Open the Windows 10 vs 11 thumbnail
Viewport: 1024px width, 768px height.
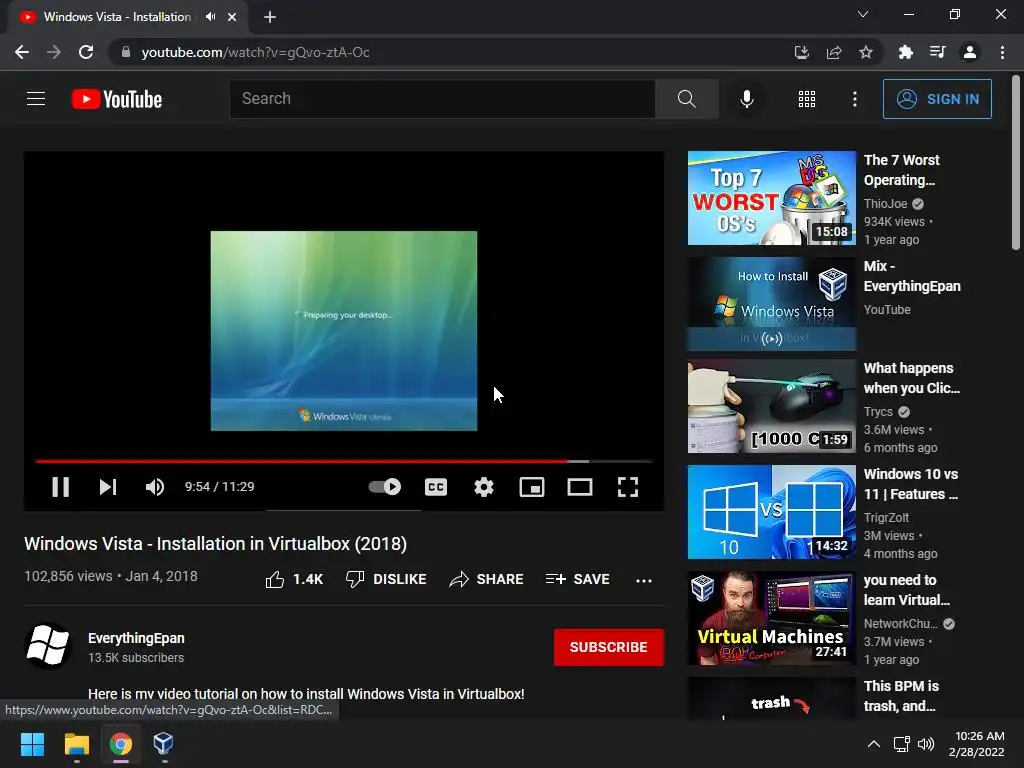(x=771, y=512)
